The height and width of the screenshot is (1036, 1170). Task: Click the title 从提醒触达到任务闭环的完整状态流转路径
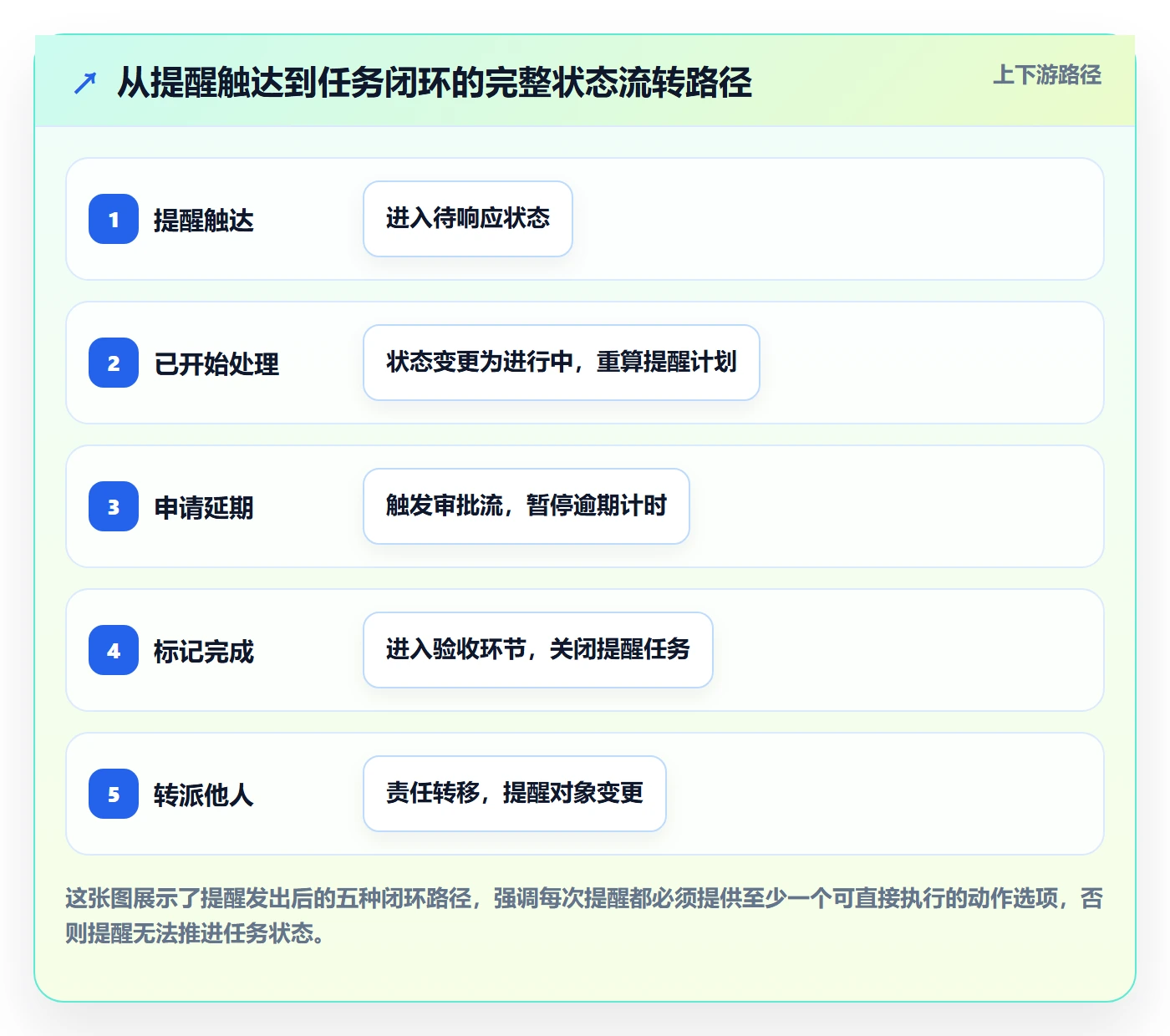click(435, 83)
